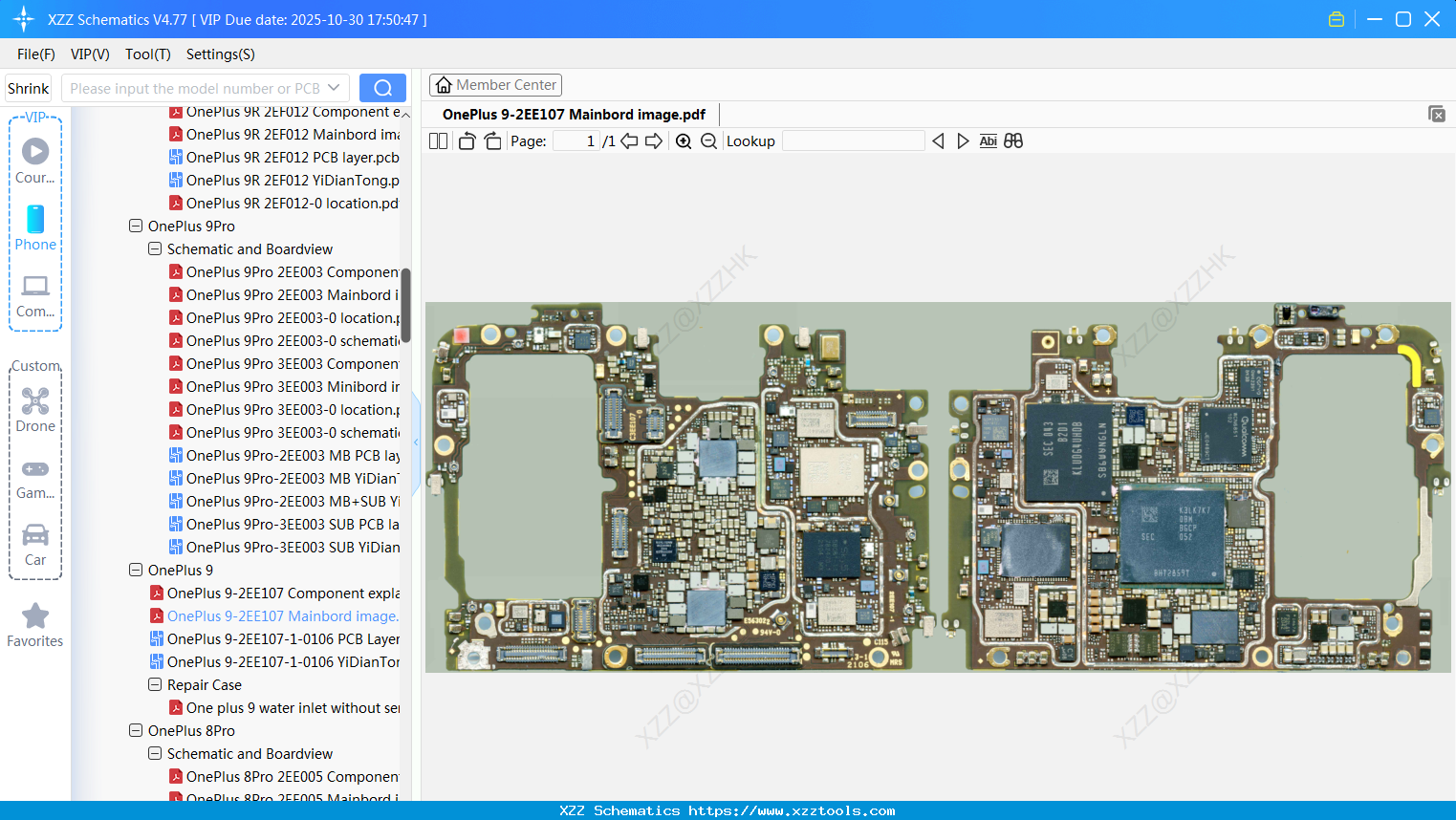Zoom out of the PDF view
1456x820 pixels.
coord(709,140)
